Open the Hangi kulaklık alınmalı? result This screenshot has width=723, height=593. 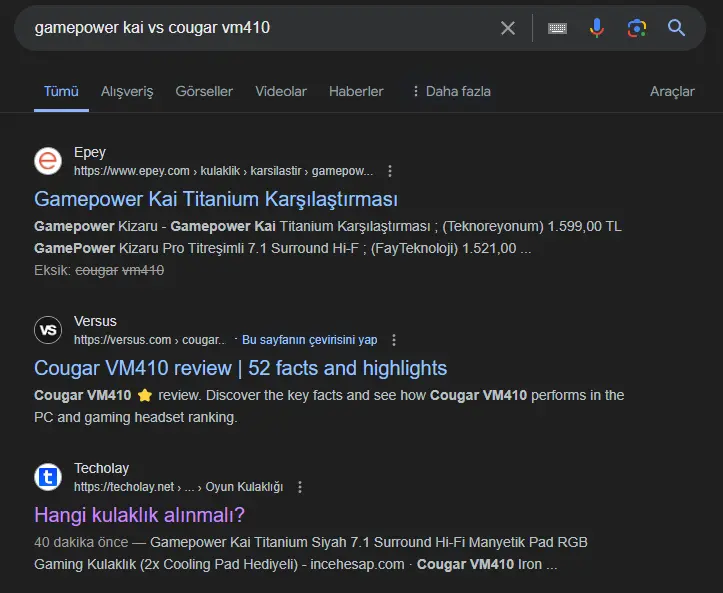click(139, 515)
